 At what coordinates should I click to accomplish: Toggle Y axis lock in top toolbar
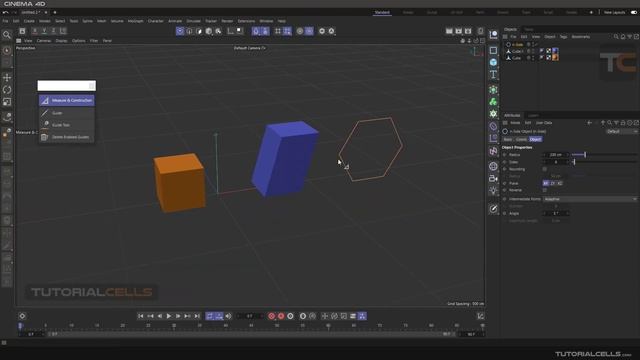tap(44, 31)
